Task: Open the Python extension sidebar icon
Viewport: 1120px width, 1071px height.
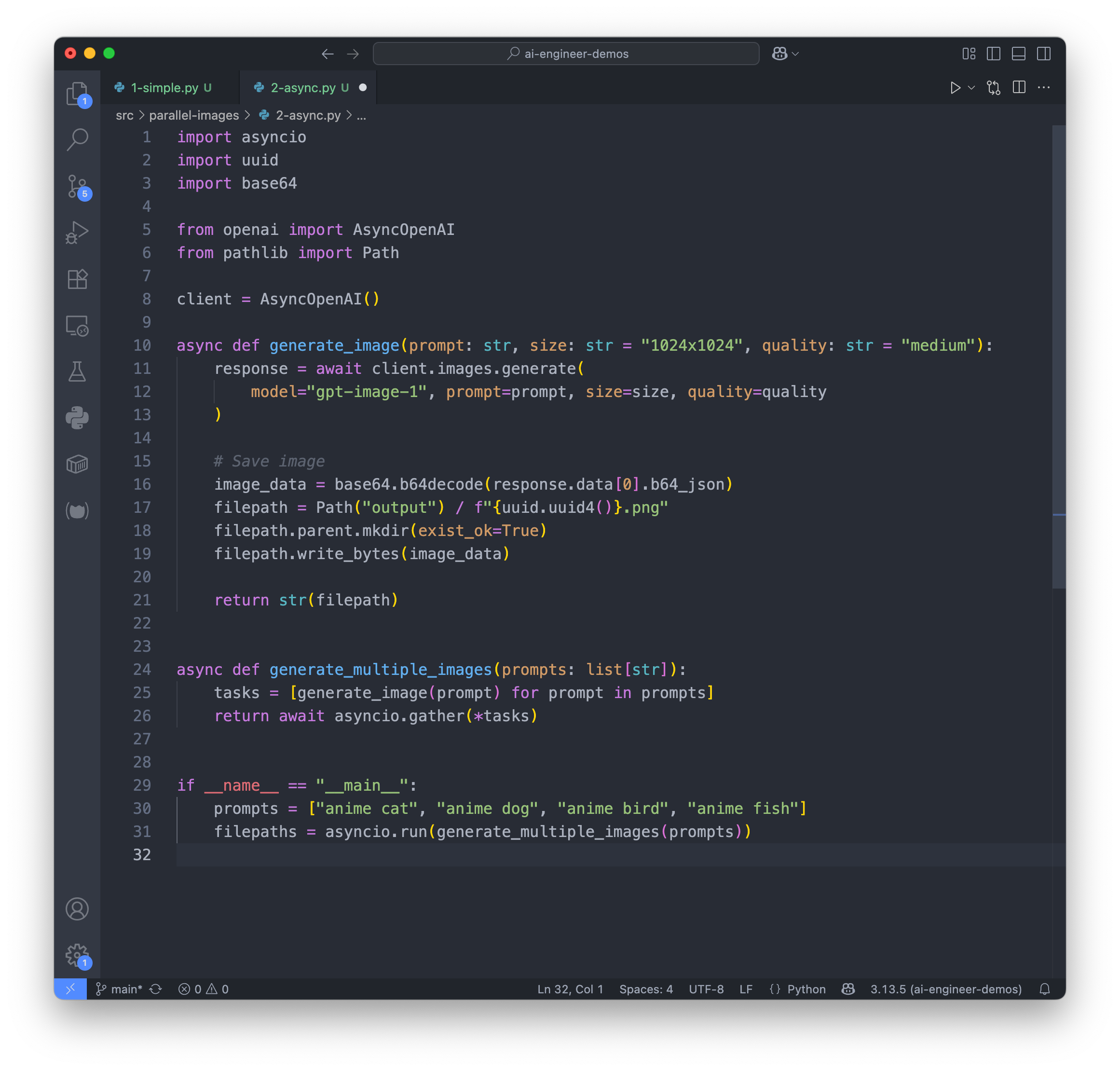Action: click(77, 418)
